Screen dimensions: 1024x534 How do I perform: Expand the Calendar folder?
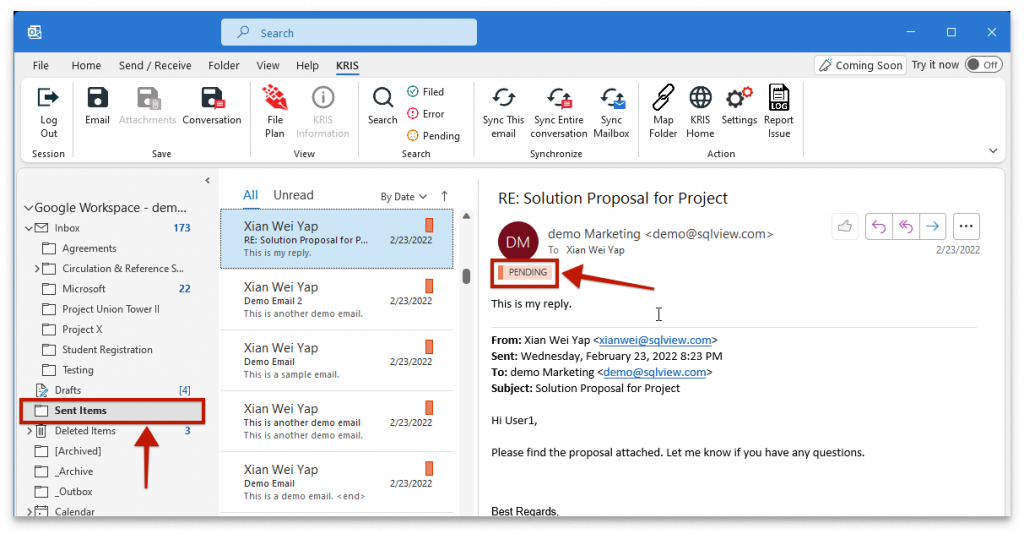coord(29,512)
